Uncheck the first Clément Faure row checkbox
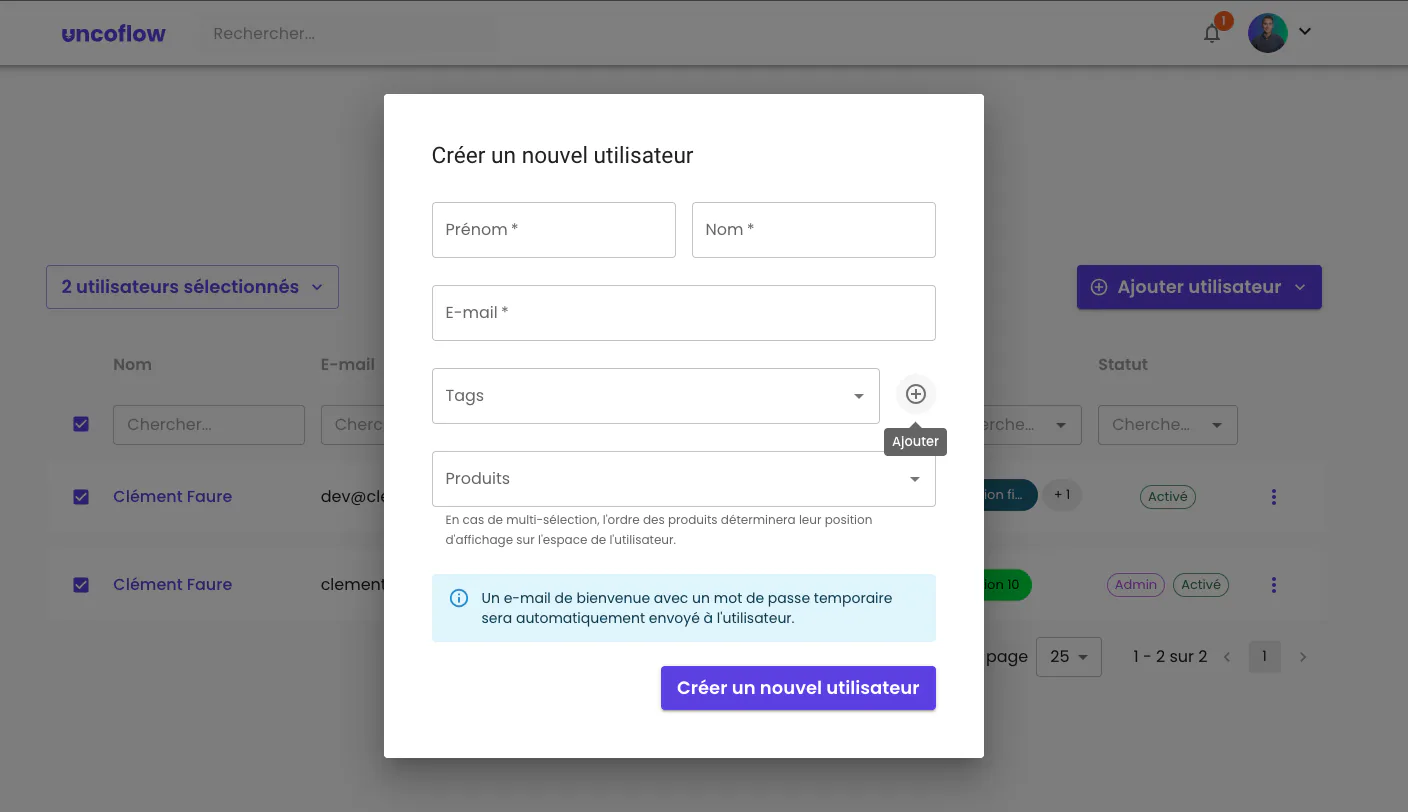 pyautogui.click(x=81, y=497)
